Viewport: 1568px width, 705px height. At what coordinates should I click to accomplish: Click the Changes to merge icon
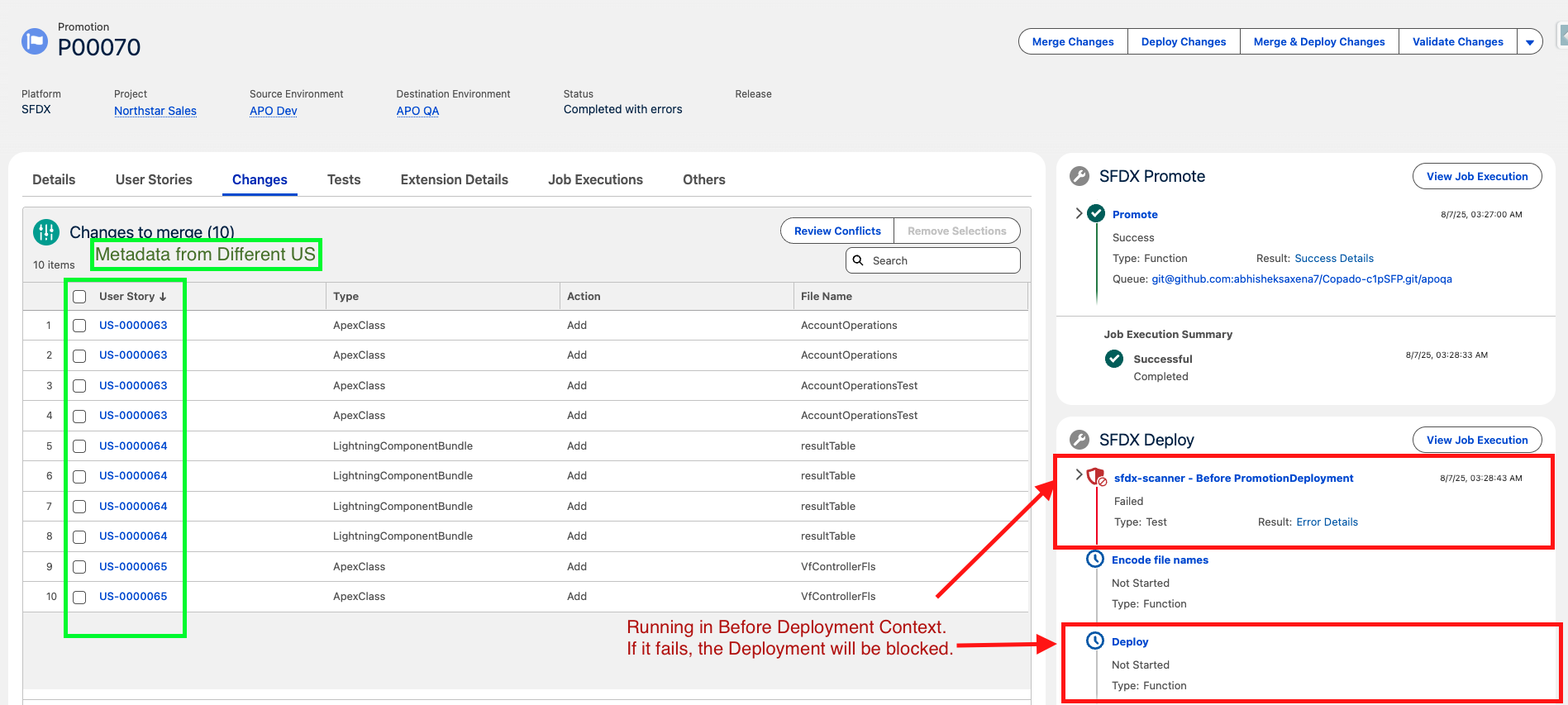46,232
